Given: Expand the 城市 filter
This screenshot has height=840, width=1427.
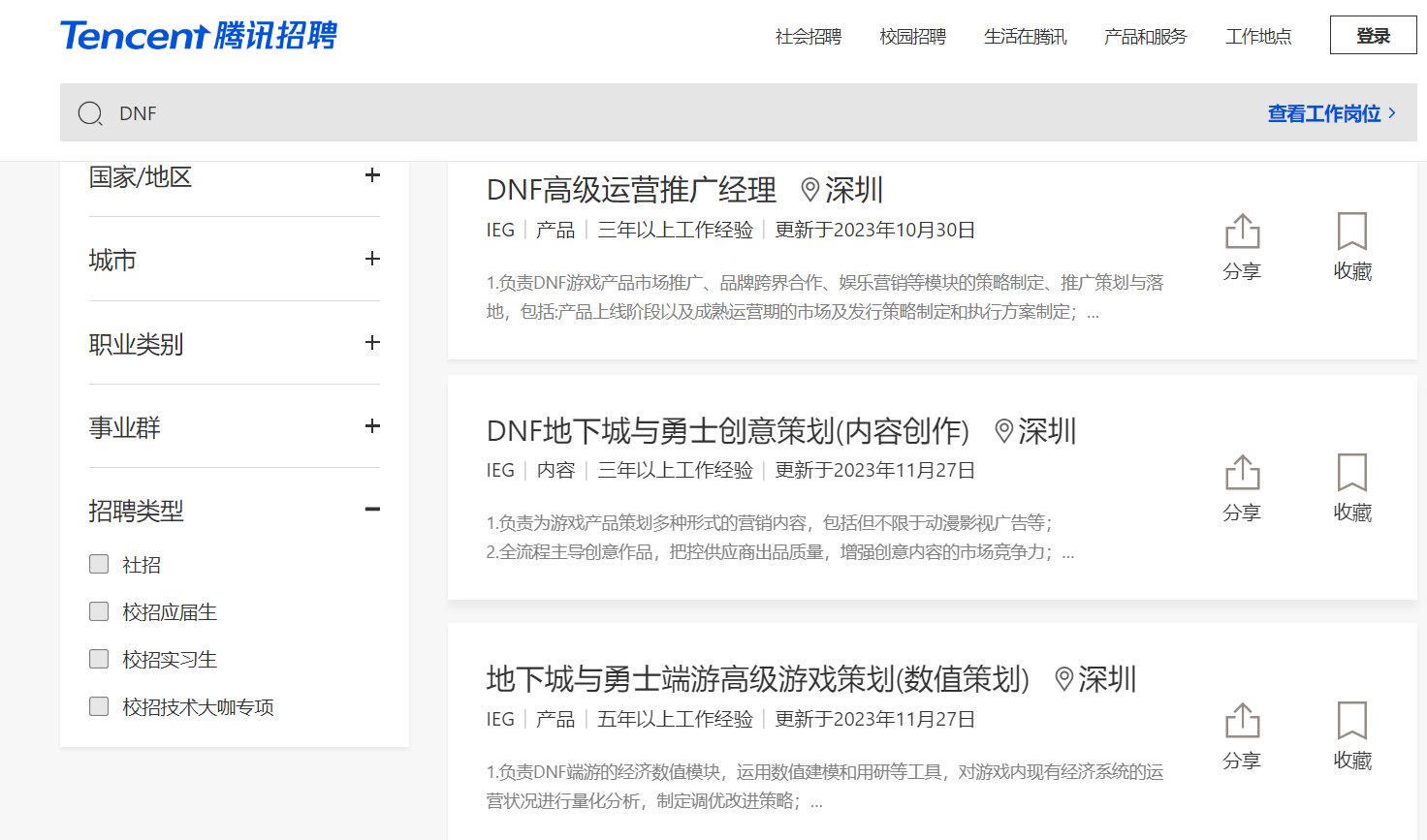Looking at the screenshot, I should click(x=372, y=259).
